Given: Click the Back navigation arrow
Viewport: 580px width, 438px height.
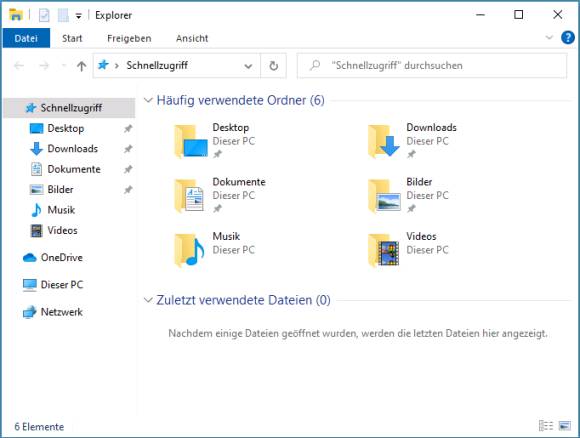Looking at the screenshot, I should (x=19, y=66).
